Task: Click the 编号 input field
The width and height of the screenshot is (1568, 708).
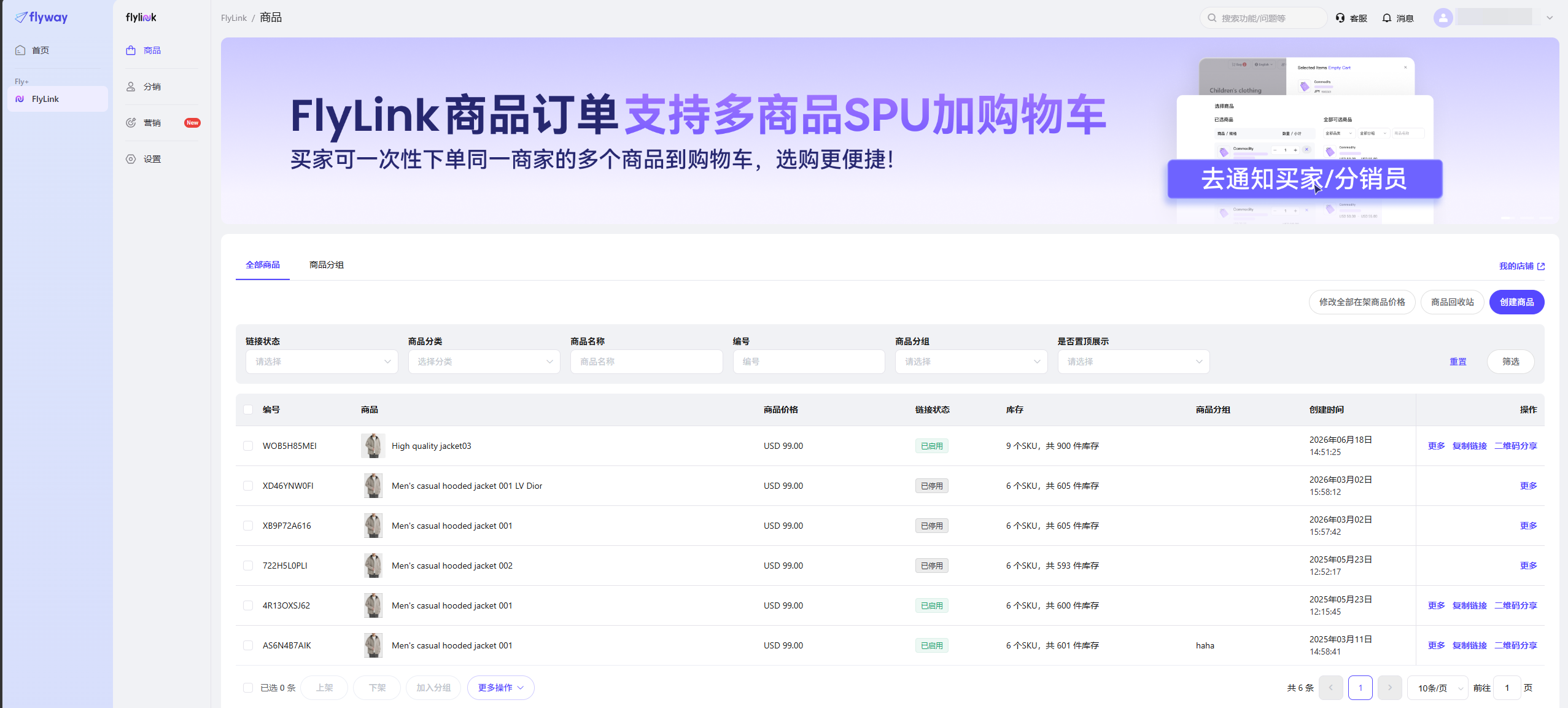Action: 809,362
